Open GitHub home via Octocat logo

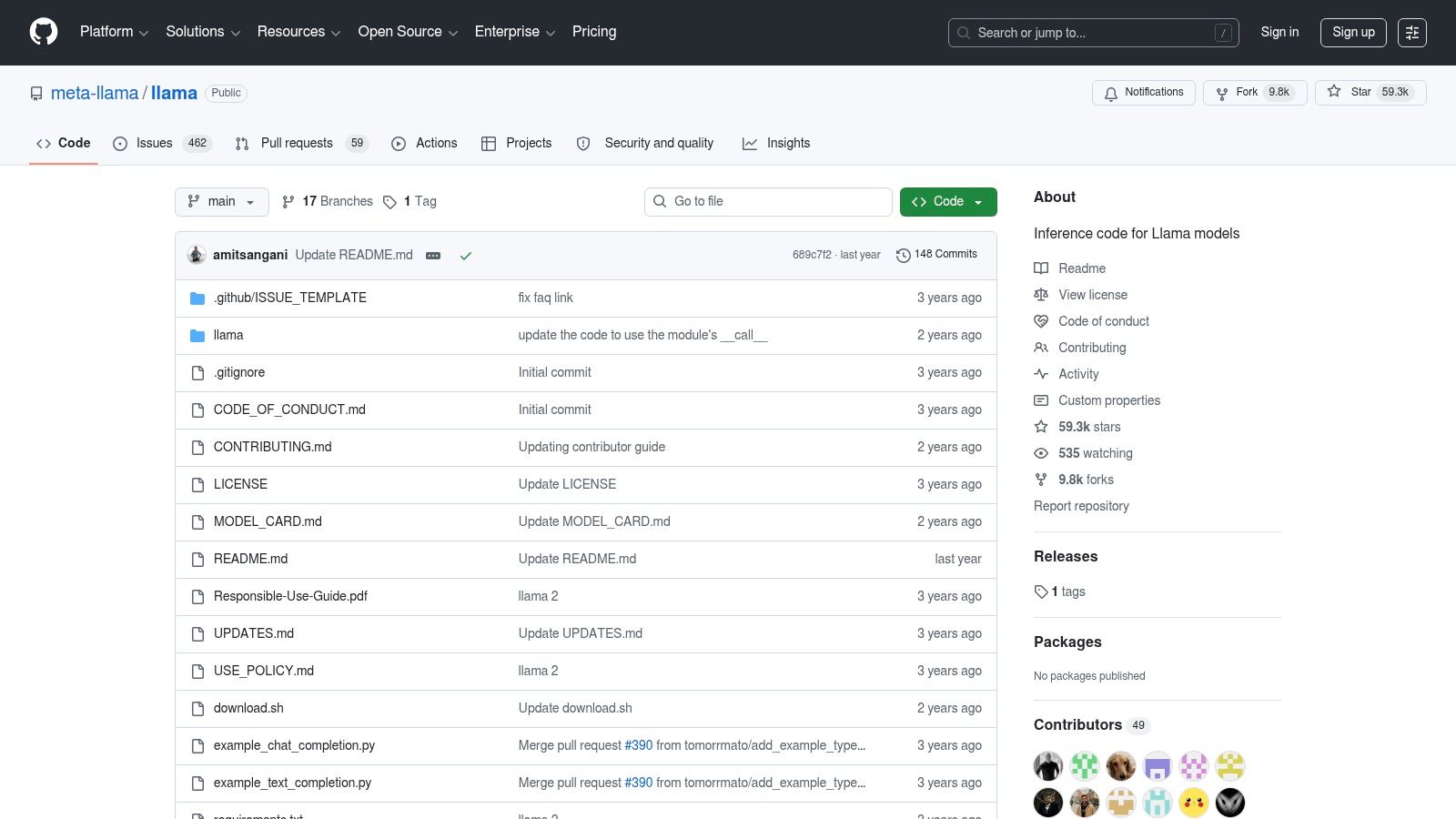[44, 32]
